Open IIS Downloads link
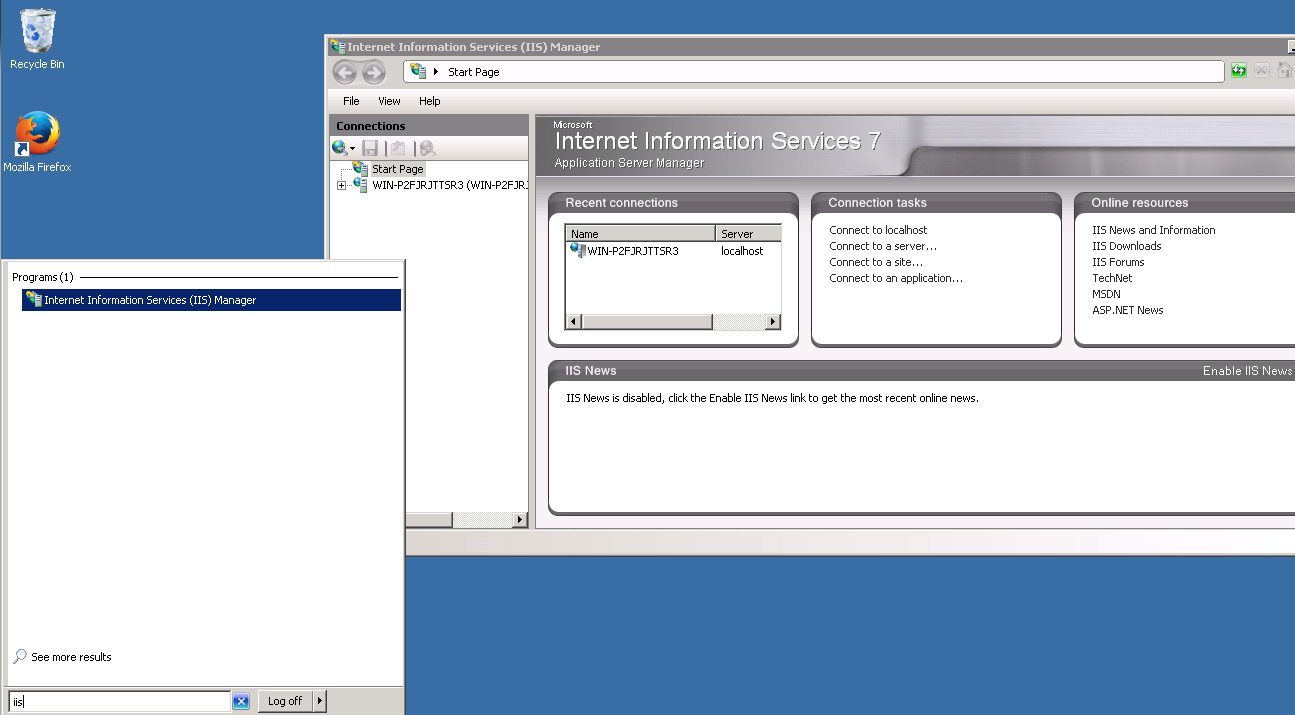The width and height of the screenshot is (1295, 715). 1127,246
